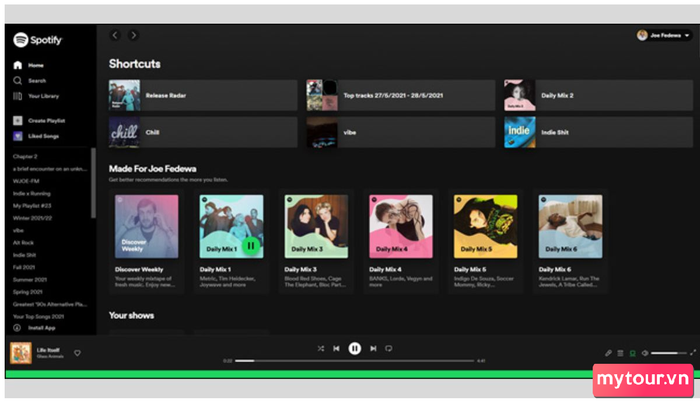The image size is (700, 405).
Task: Open the Search page
Action: click(29, 81)
